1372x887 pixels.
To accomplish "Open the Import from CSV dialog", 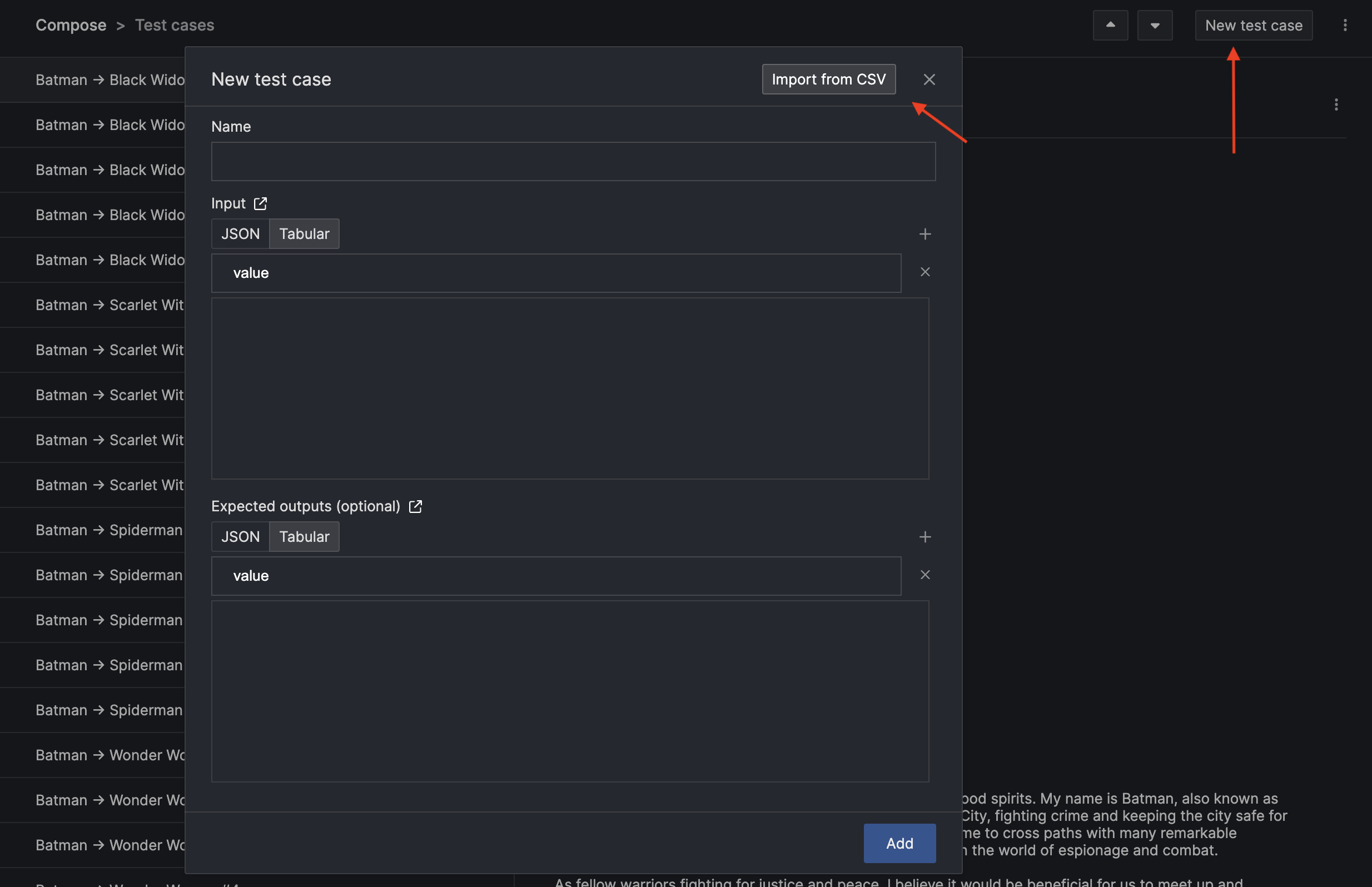I will coord(828,79).
